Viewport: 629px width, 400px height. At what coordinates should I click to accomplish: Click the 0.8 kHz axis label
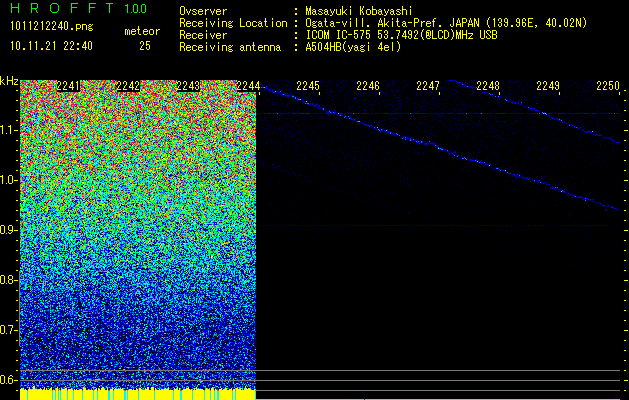tap(9, 280)
